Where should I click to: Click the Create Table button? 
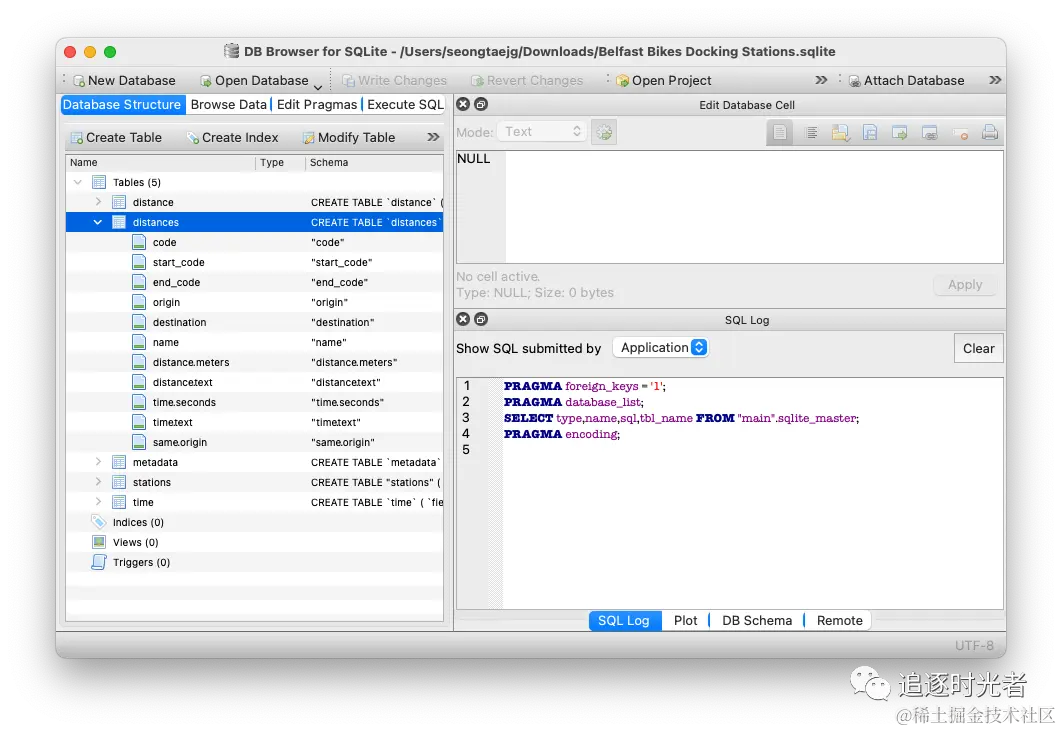[x=116, y=137]
